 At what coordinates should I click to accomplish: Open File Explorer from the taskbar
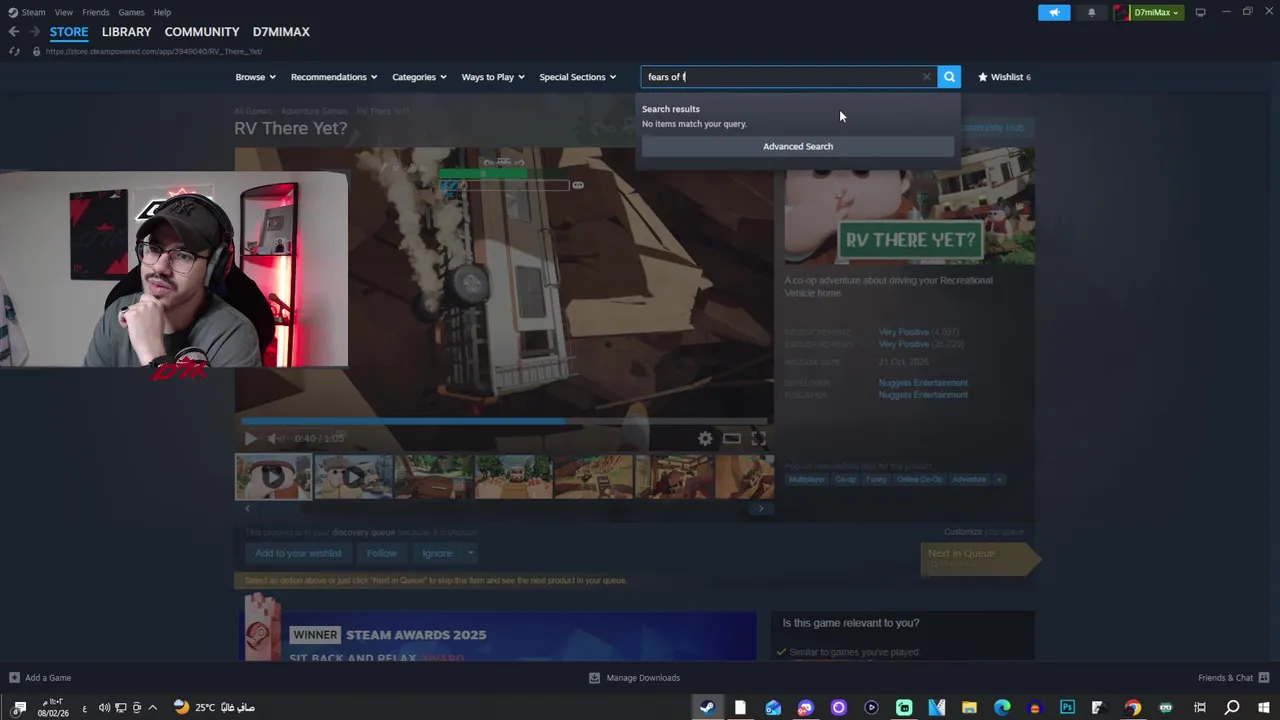[969, 707]
